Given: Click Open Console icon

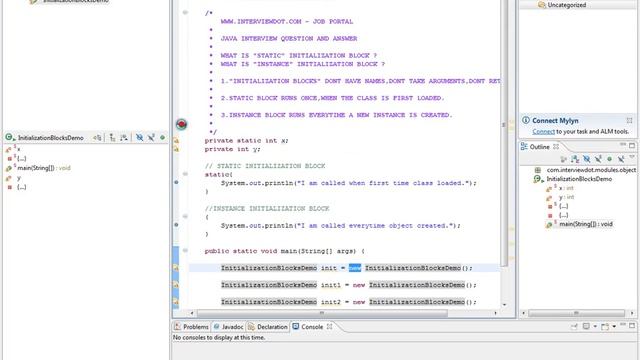Looking at the screenshot, I should (x=605, y=327).
